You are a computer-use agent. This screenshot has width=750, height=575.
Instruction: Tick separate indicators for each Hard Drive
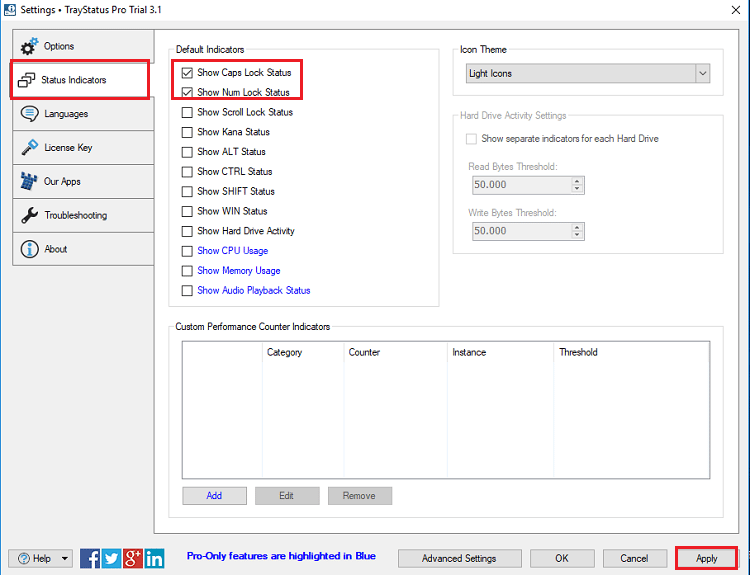471,139
